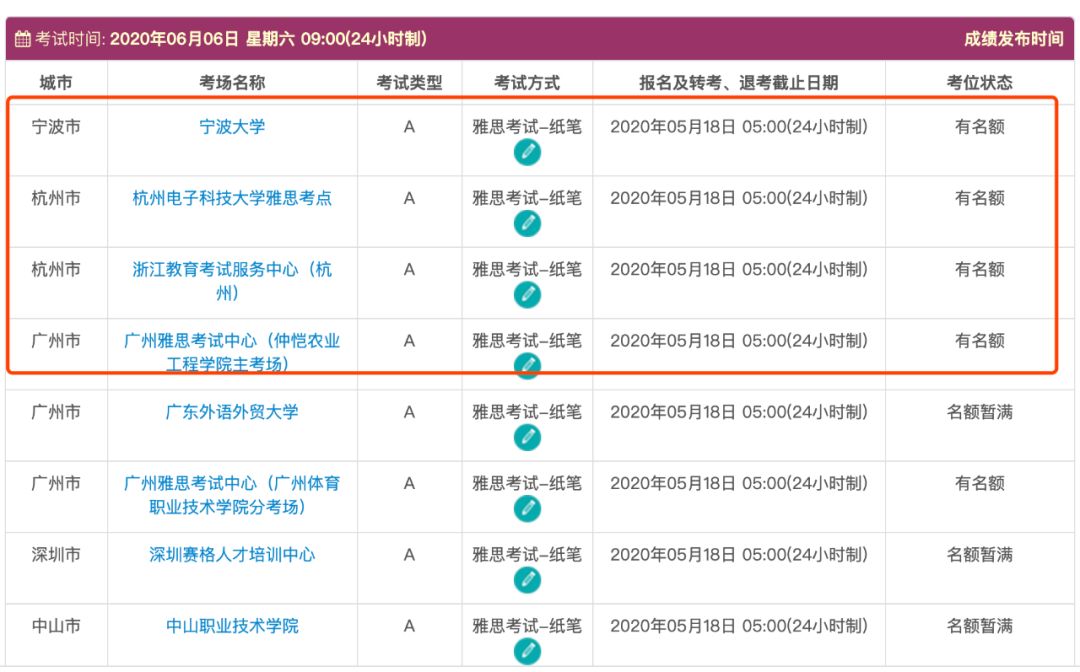Click 有名额 status in 宁波大学 row

pyautogui.click(x=979, y=127)
